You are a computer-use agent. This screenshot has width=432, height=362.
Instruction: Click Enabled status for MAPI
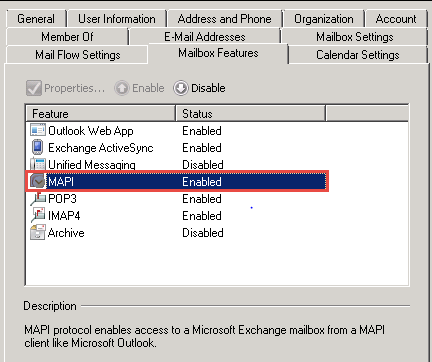[202, 182]
